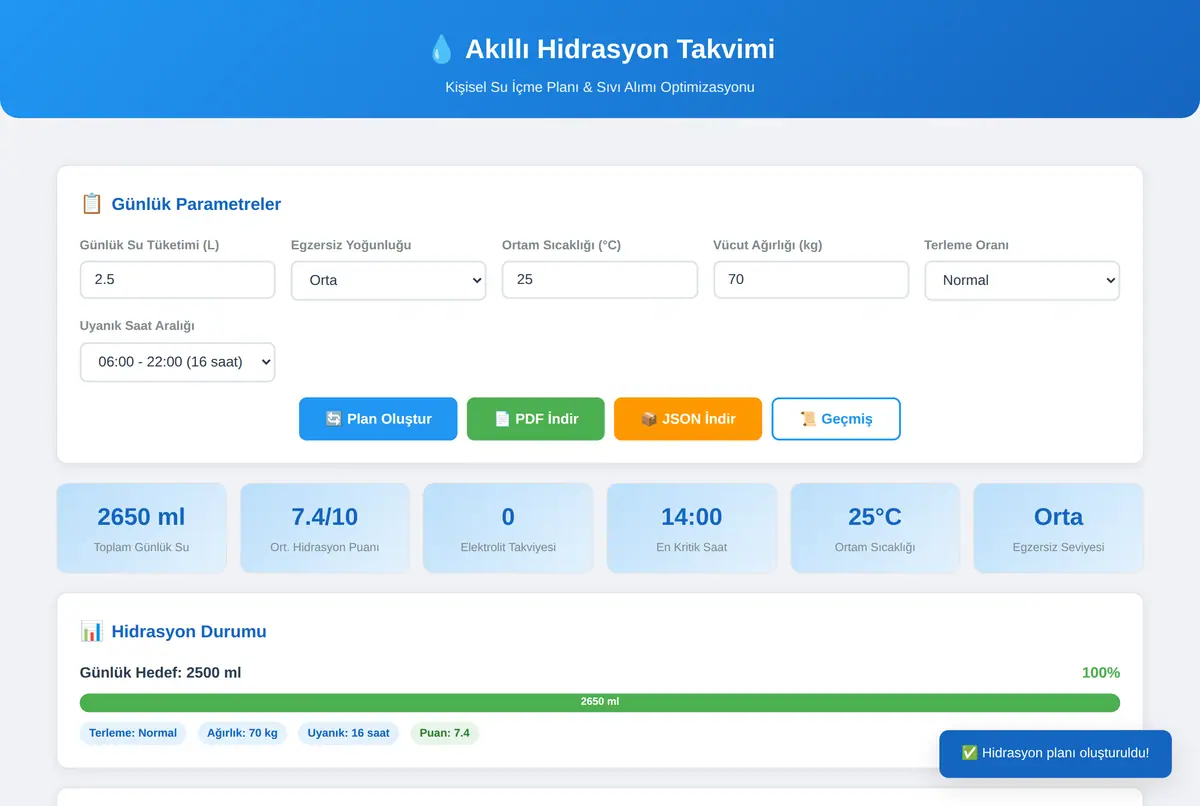Click the green checkmark icon in toast notification
The width and height of the screenshot is (1200, 806).
tap(969, 753)
